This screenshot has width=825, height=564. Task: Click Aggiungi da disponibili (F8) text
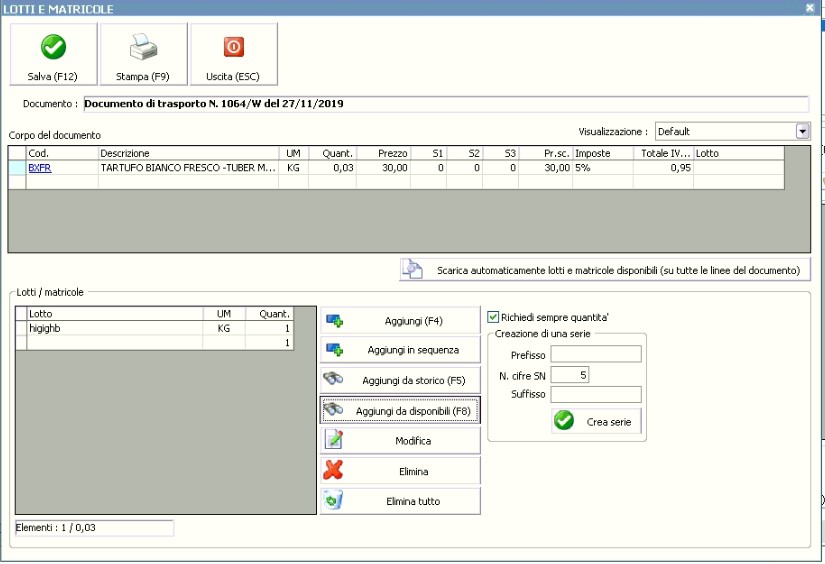pyautogui.click(x=413, y=411)
